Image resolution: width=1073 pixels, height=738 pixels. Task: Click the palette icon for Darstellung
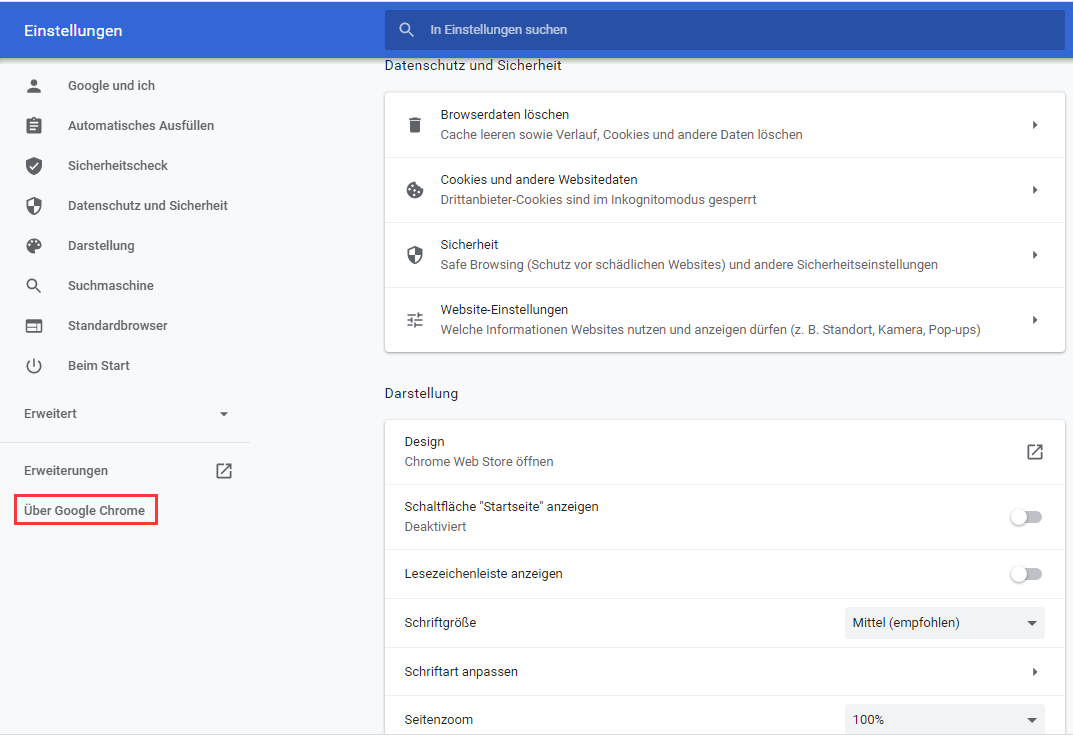point(34,246)
